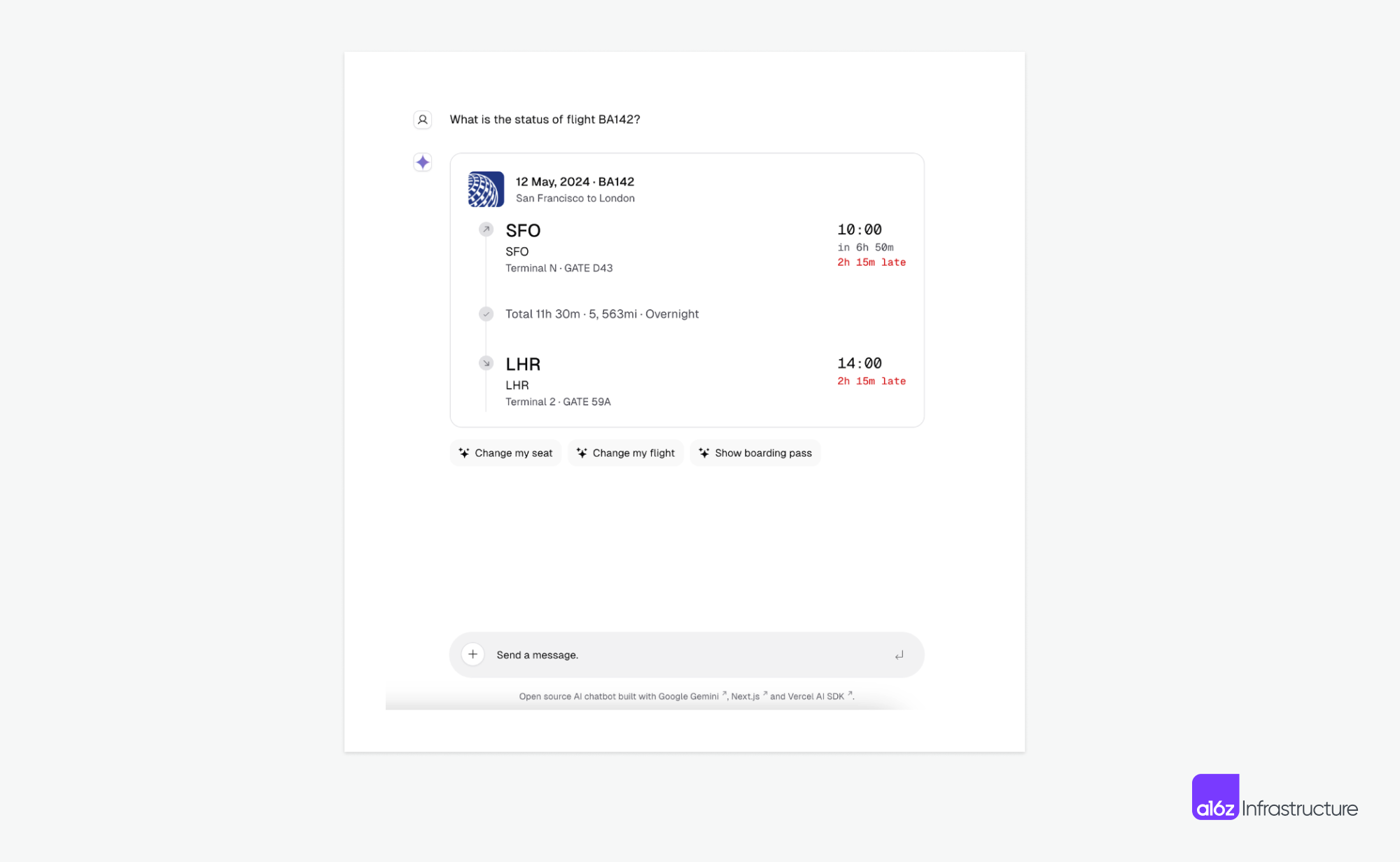This screenshot has width=1400, height=862.
Task: Open the Google Gemini link in the footer
Action: pos(690,696)
